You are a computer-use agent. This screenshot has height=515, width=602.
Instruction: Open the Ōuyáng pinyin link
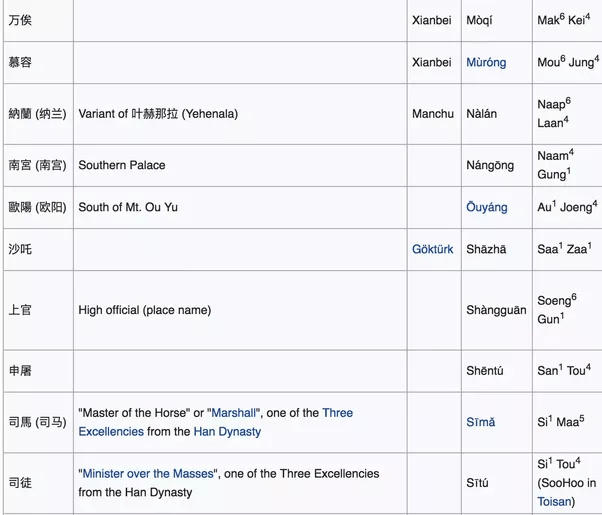[486, 207]
